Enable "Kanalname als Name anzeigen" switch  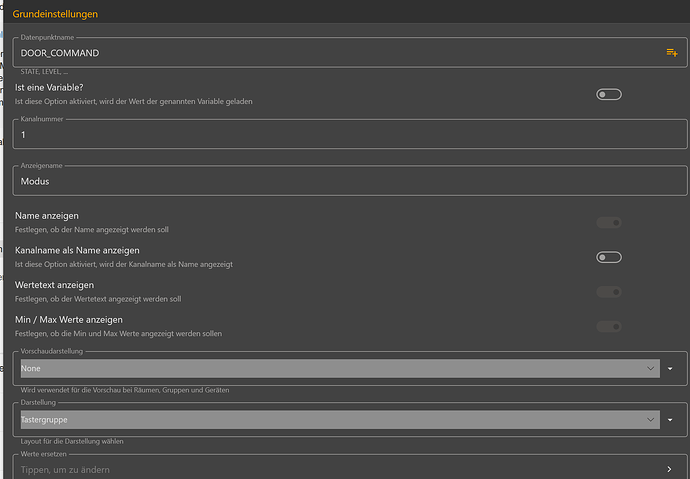click(x=608, y=257)
